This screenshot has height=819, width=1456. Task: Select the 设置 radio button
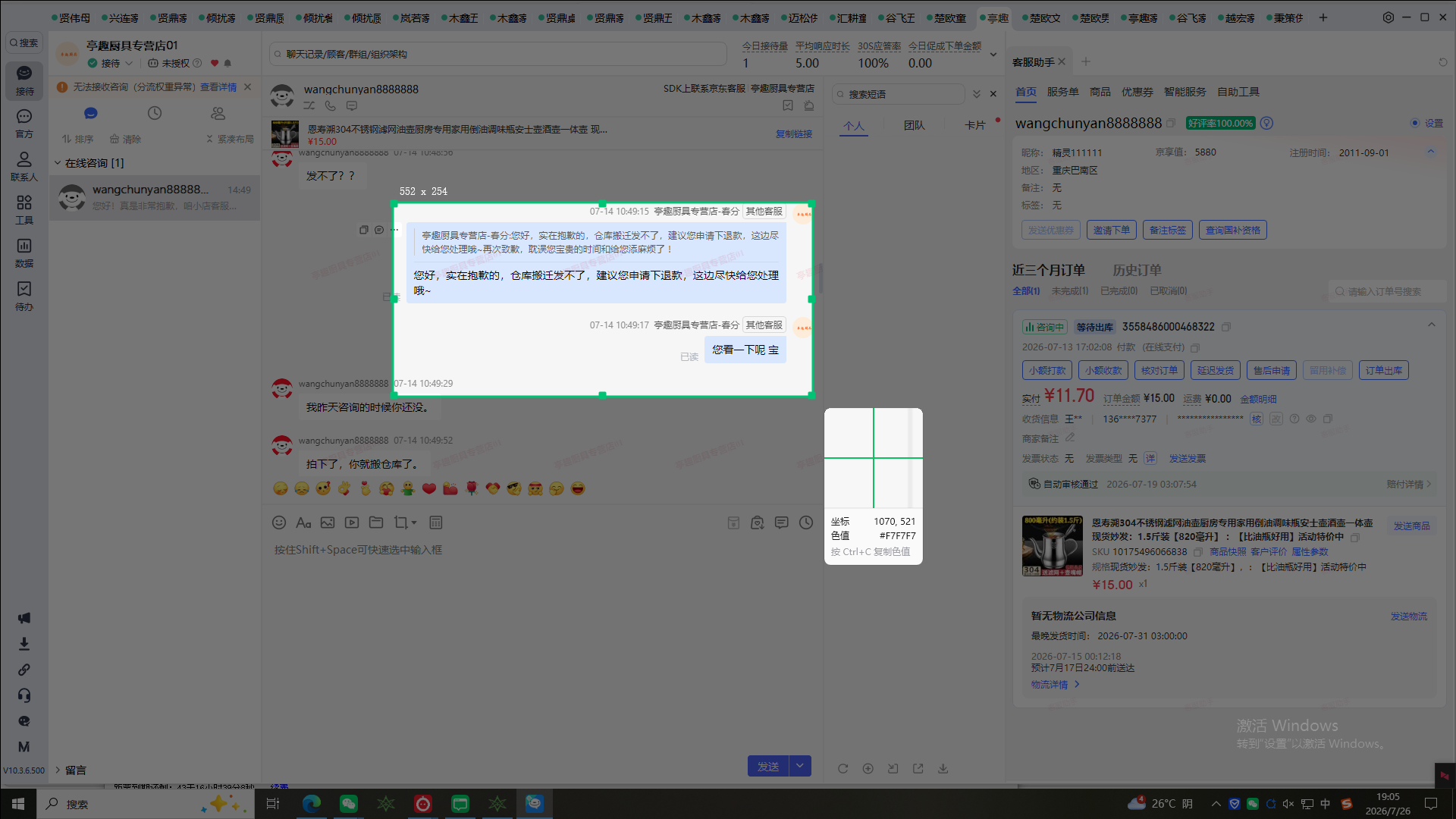coord(1414,123)
